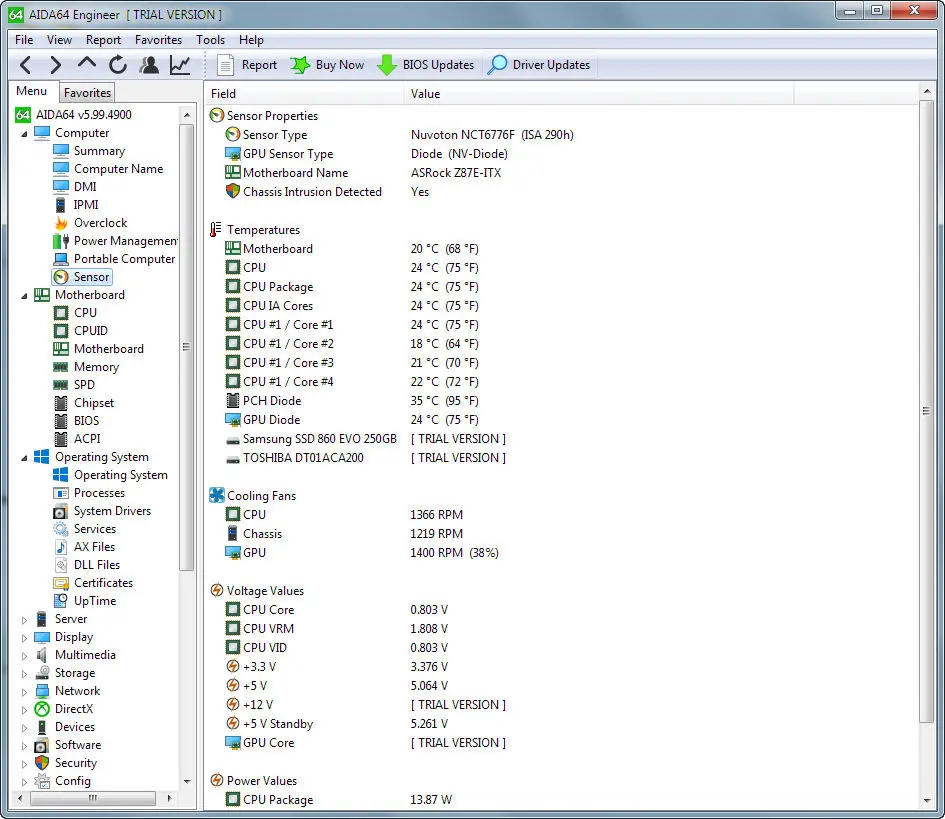Click the Security shield icon in the tree
The width and height of the screenshot is (945, 819).
42,763
